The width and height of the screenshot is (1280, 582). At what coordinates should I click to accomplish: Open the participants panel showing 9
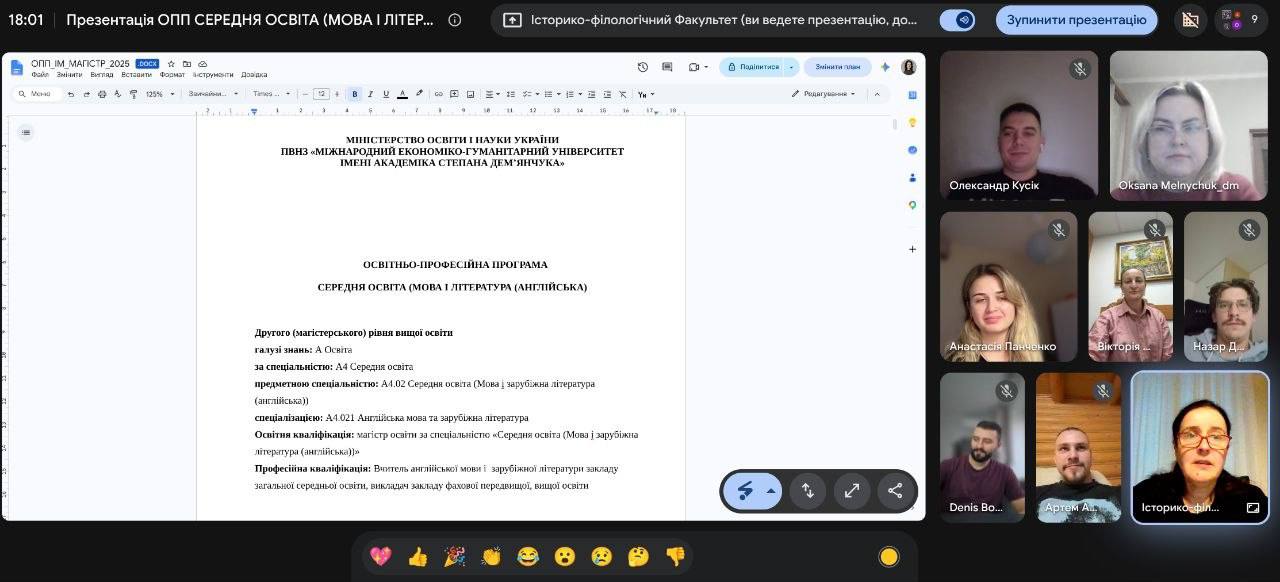point(1241,20)
